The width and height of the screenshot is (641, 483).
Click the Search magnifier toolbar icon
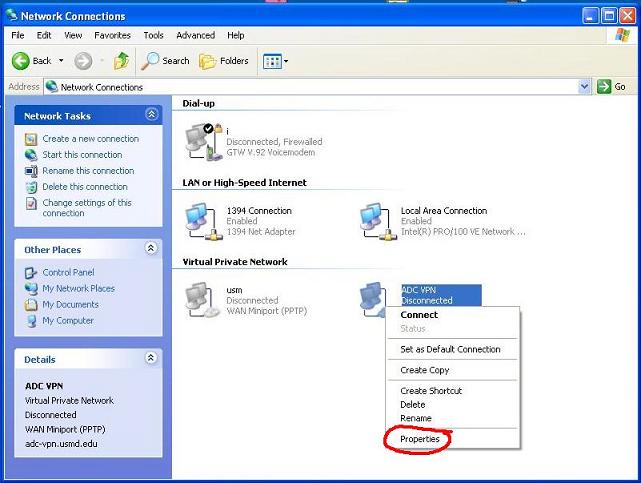tap(150, 61)
